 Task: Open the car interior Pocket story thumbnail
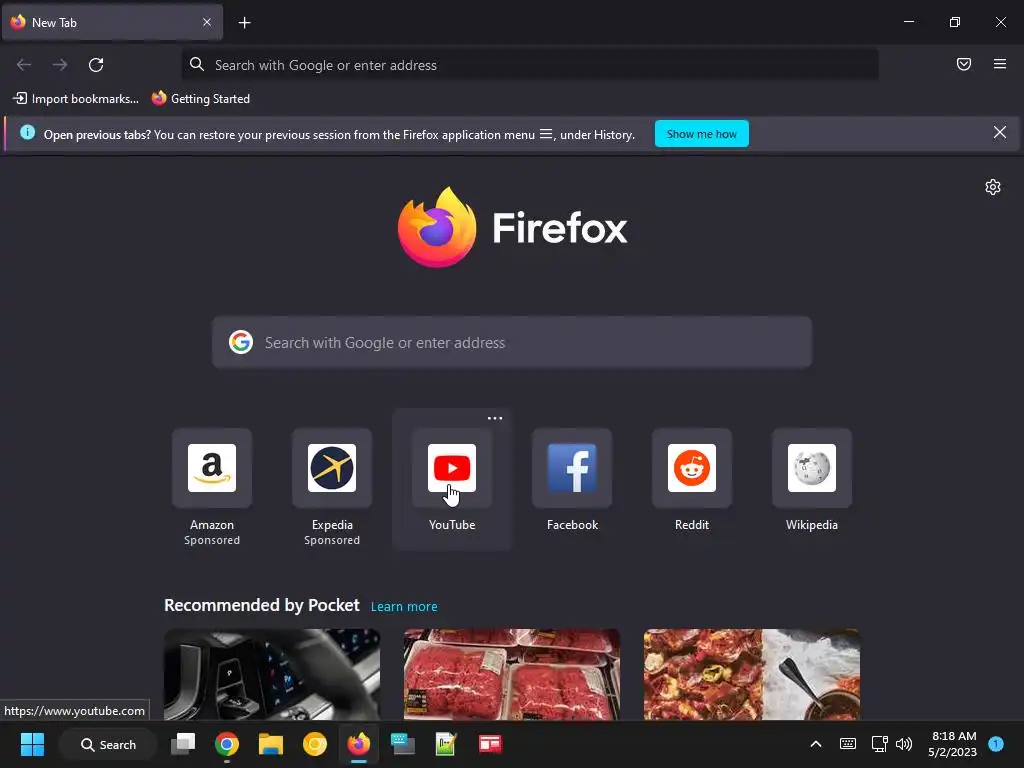pos(272,674)
